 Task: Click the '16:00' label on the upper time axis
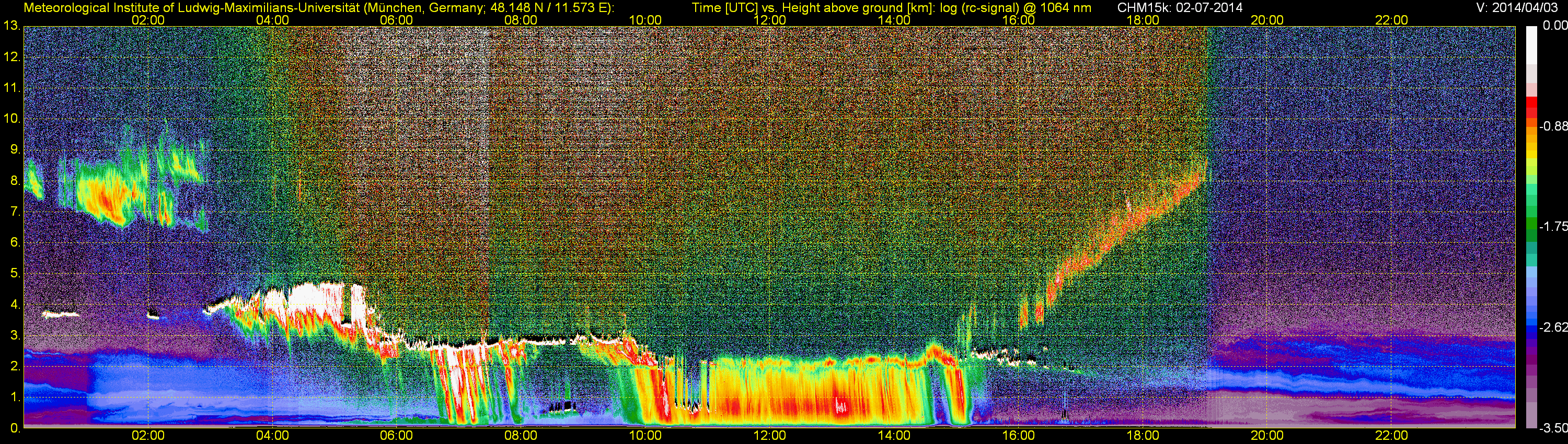pyautogui.click(x=1018, y=20)
